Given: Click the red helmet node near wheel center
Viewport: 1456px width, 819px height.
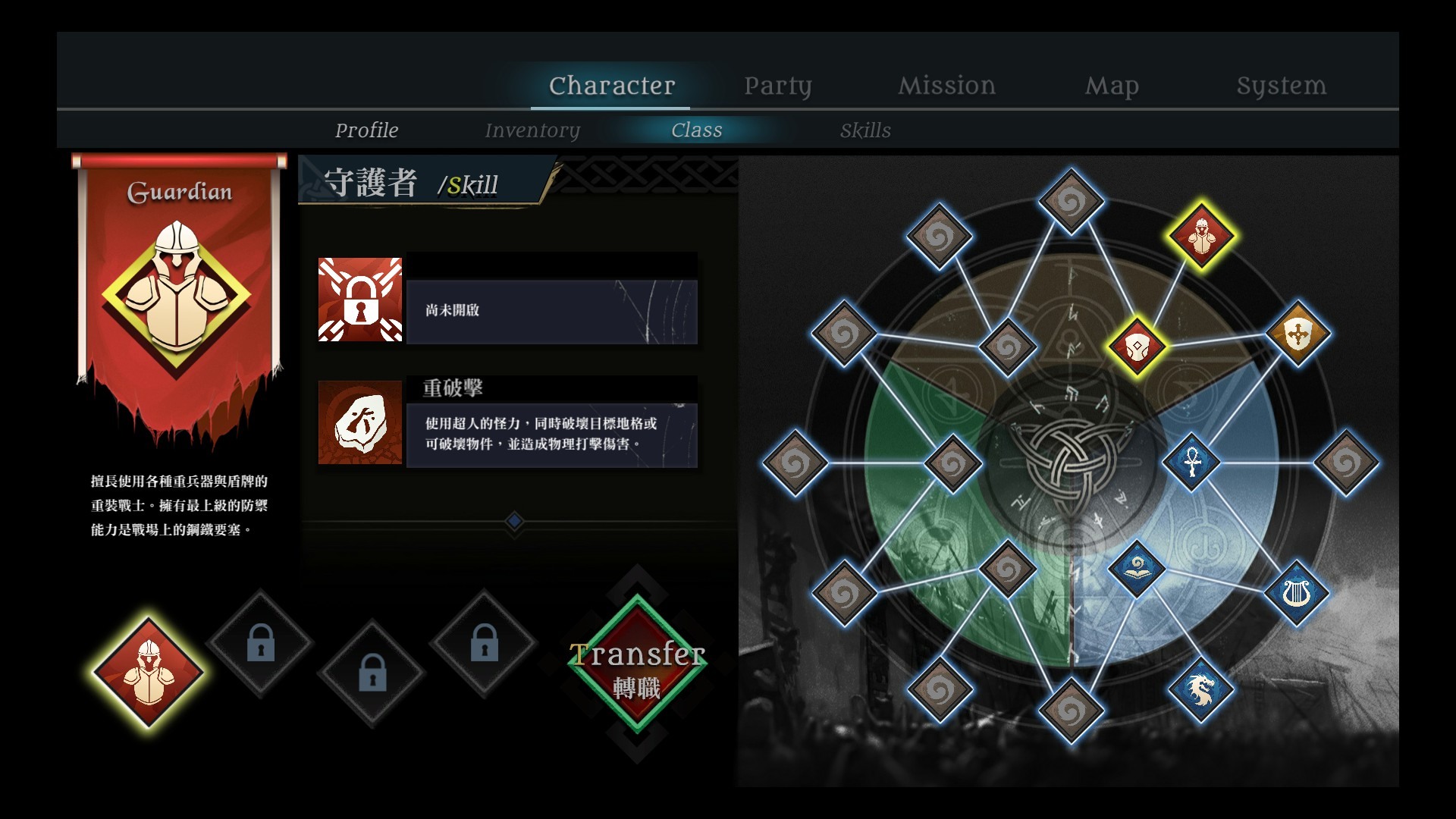Looking at the screenshot, I should pos(1136,347).
